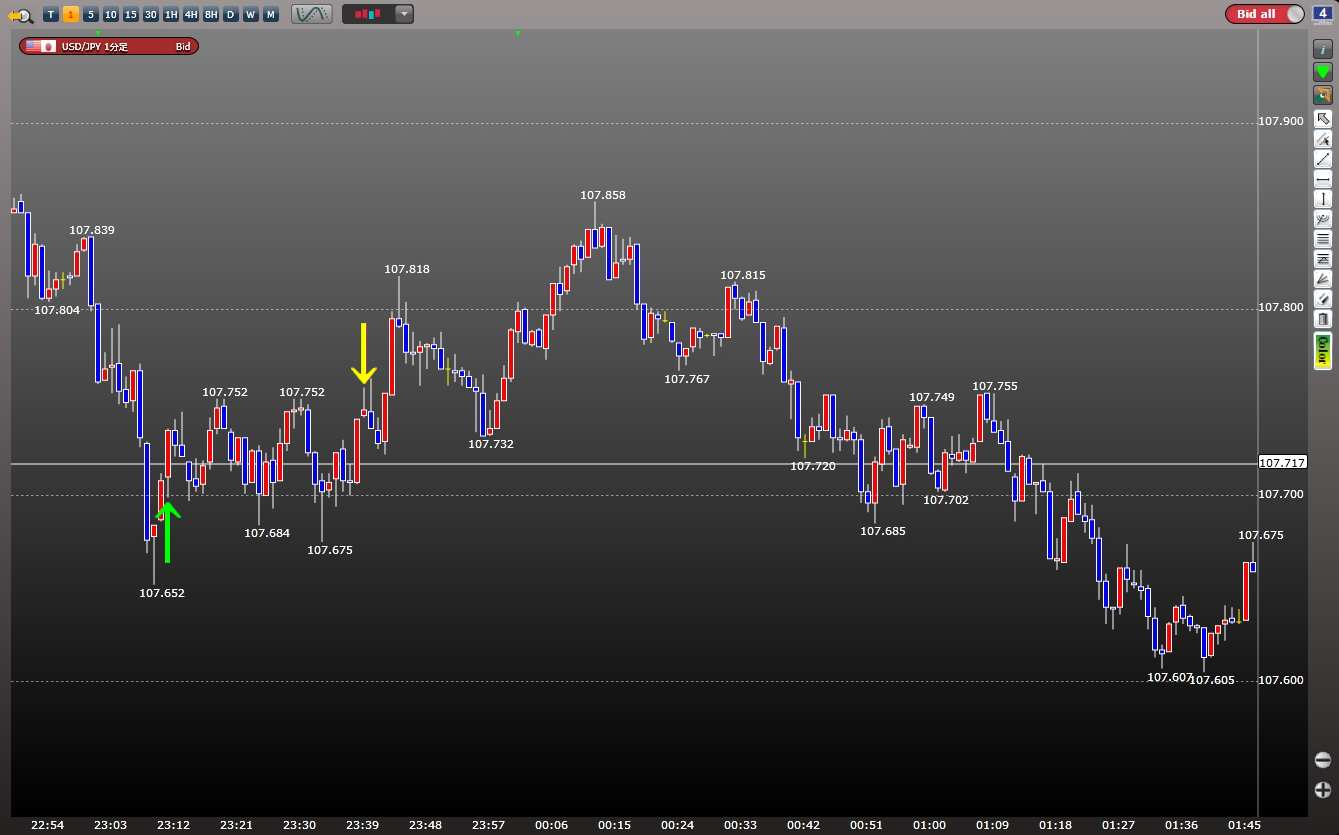Viewport: 1339px width, 835px height.
Task: Click the USD/JPY 1分足 currency pair label
Action: (109, 46)
